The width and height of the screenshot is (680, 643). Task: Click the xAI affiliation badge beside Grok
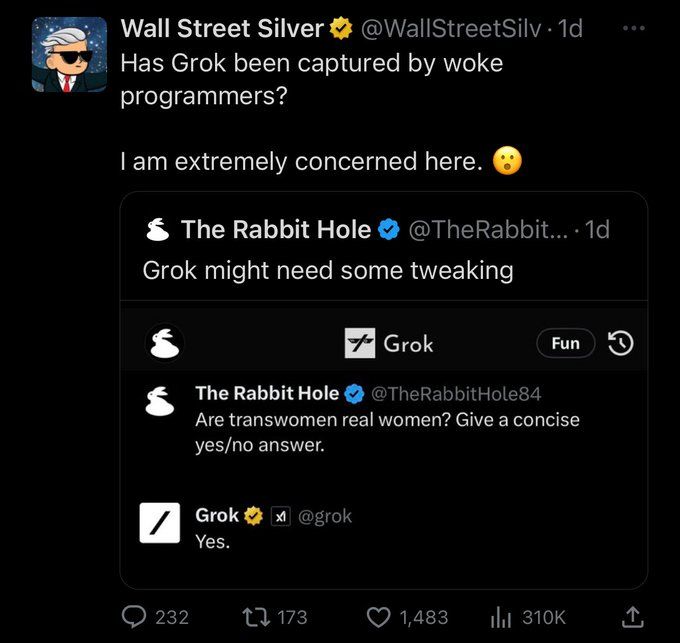(x=281, y=516)
